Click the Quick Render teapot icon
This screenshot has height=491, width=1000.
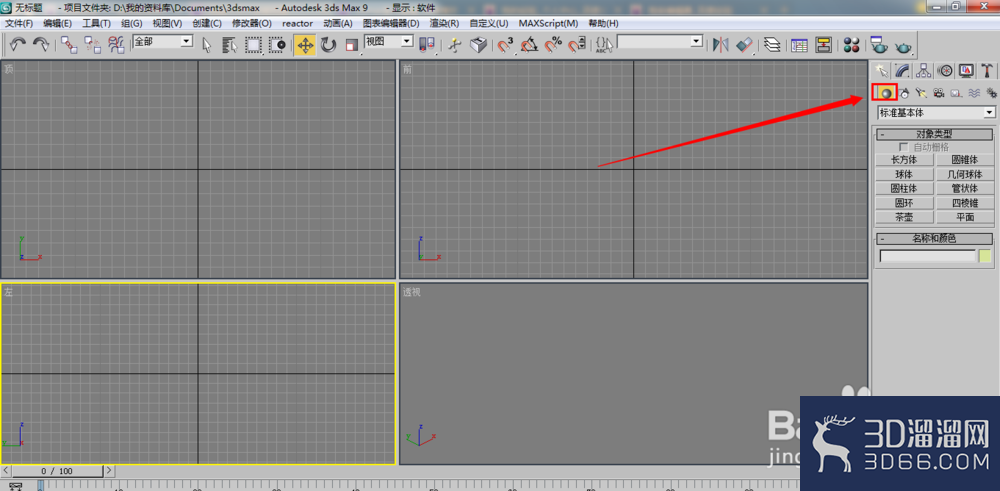coord(903,46)
